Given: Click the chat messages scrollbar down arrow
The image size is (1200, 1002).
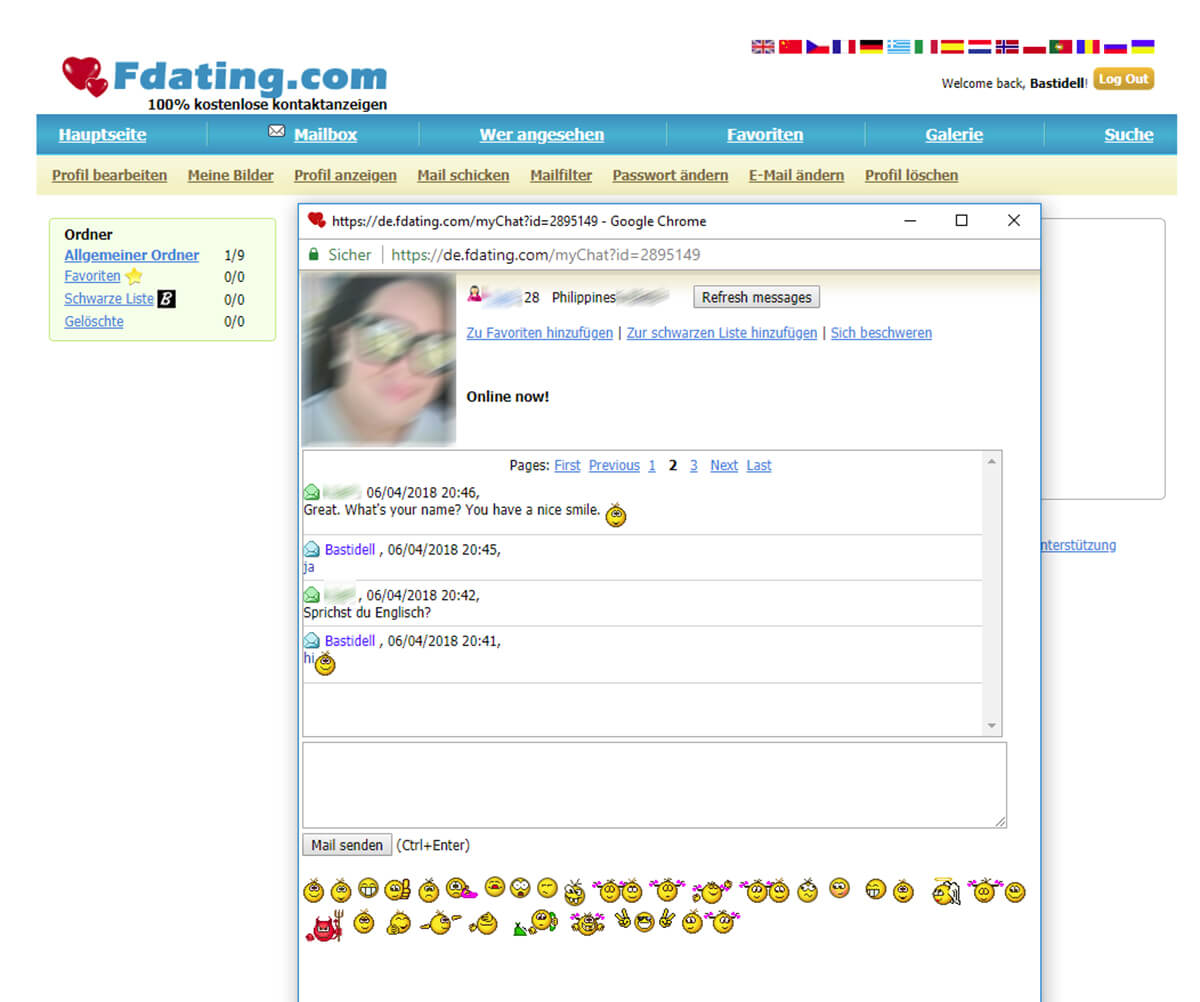Looking at the screenshot, I should tap(992, 726).
